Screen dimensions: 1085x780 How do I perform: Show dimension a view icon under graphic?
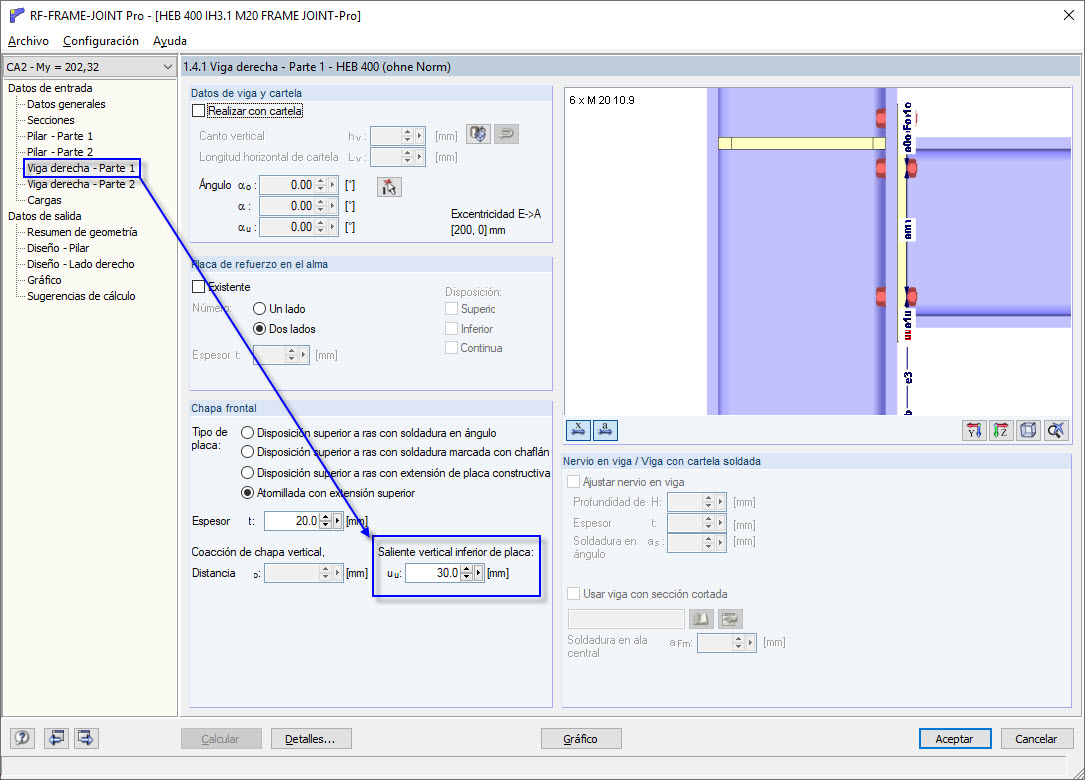pyautogui.click(x=605, y=430)
